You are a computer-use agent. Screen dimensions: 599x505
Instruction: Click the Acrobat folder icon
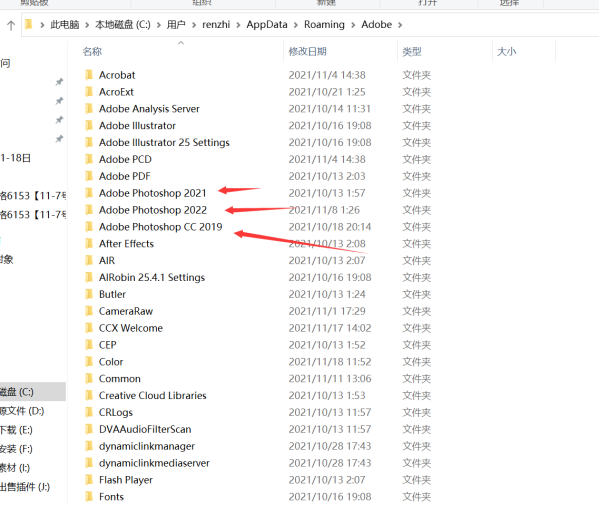[x=89, y=75]
